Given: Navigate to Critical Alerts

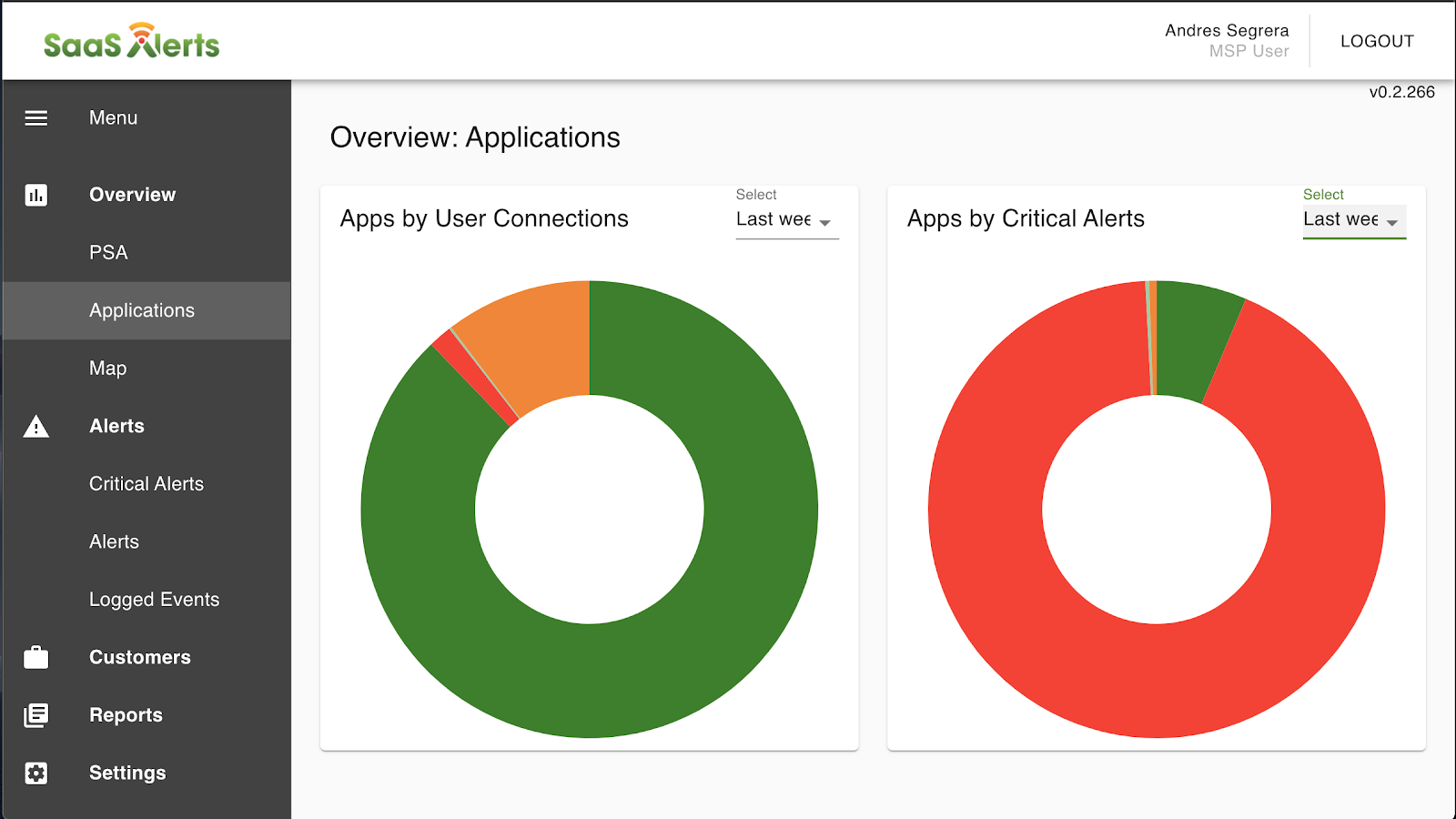Looking at the screenshot, I should tap(146, 483).
